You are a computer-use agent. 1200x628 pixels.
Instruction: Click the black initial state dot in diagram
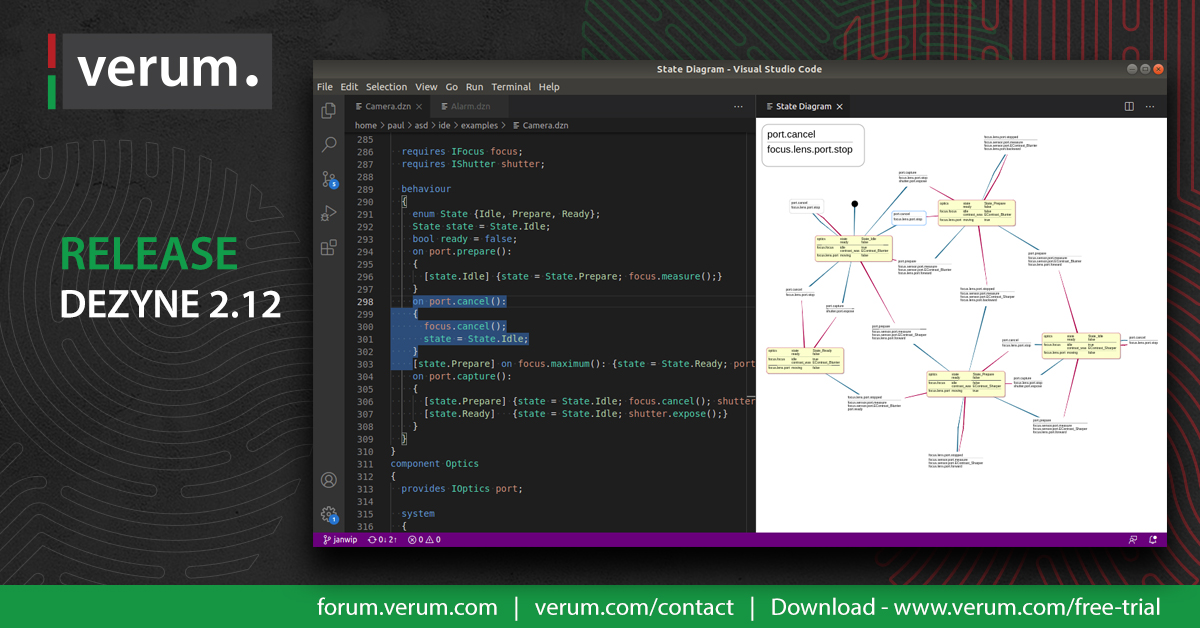coord(854,204)
